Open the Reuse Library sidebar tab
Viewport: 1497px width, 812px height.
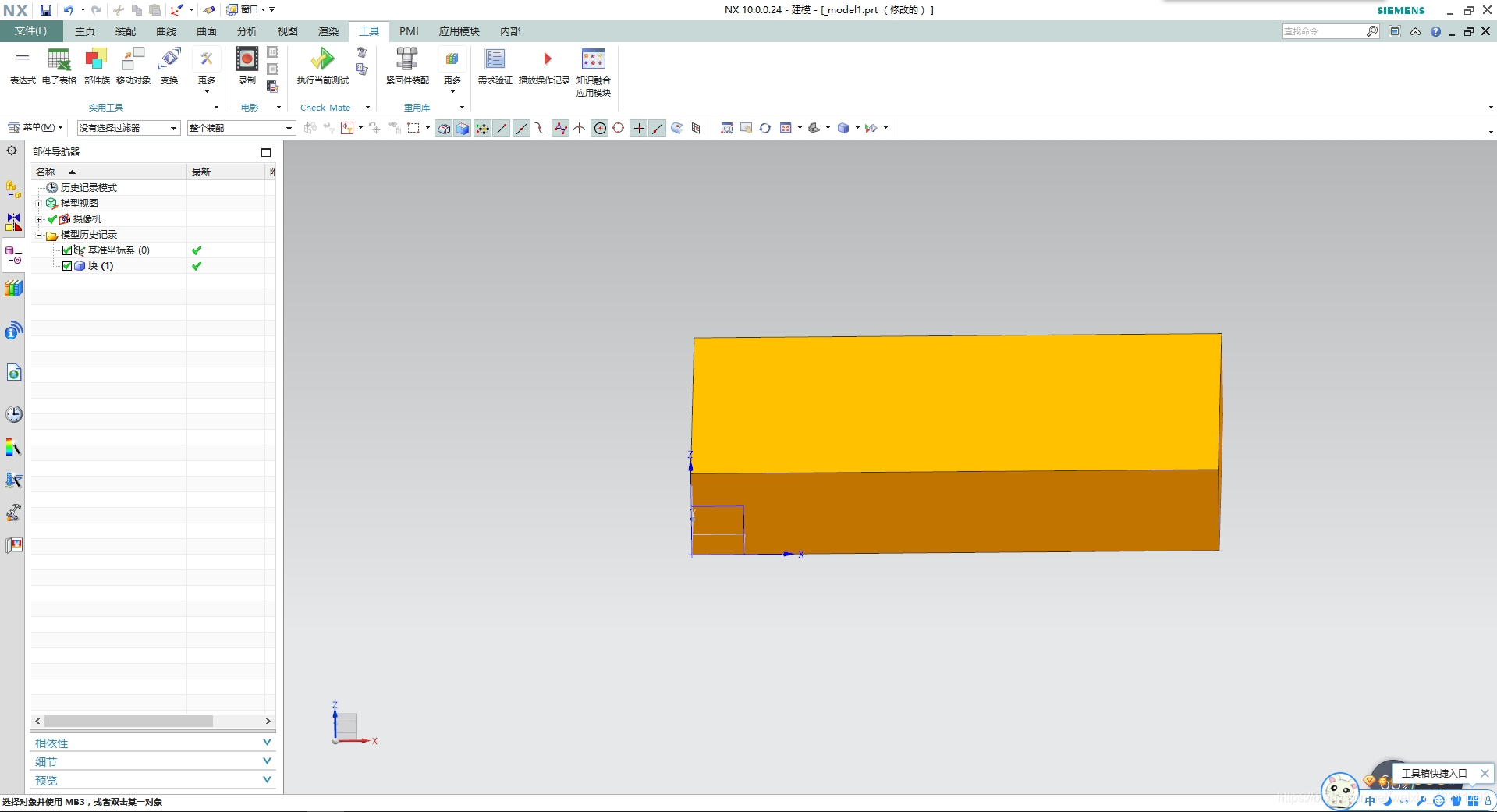13,288
